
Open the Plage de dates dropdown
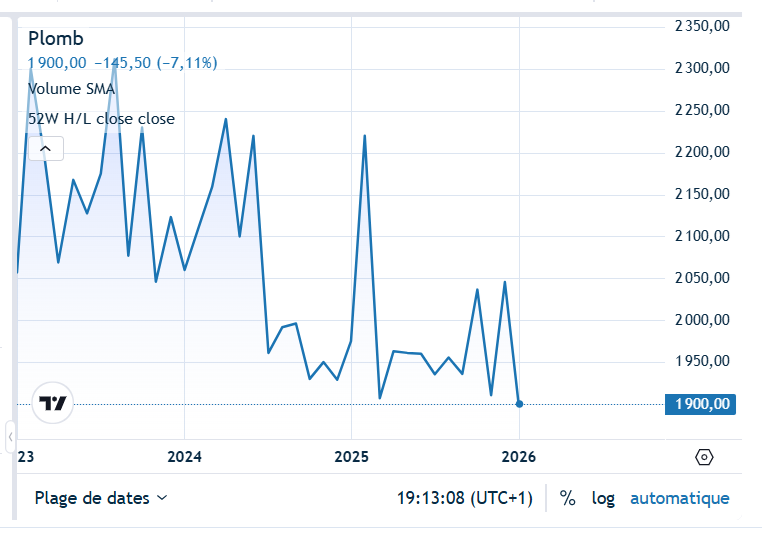pyautogui.click(x=101, y=498)
